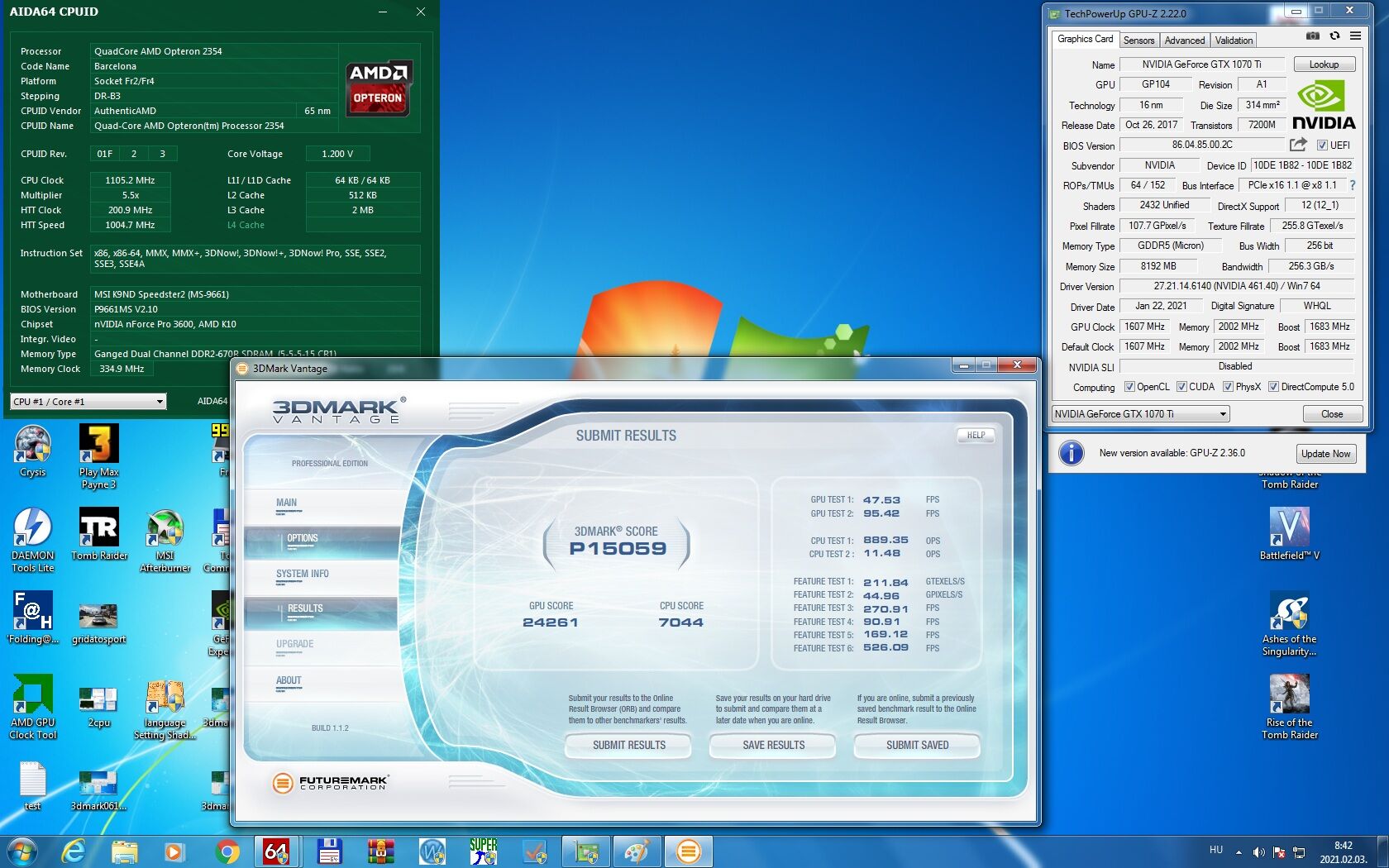
Task: Click the HU language indicator
Action: point(1215,850)
